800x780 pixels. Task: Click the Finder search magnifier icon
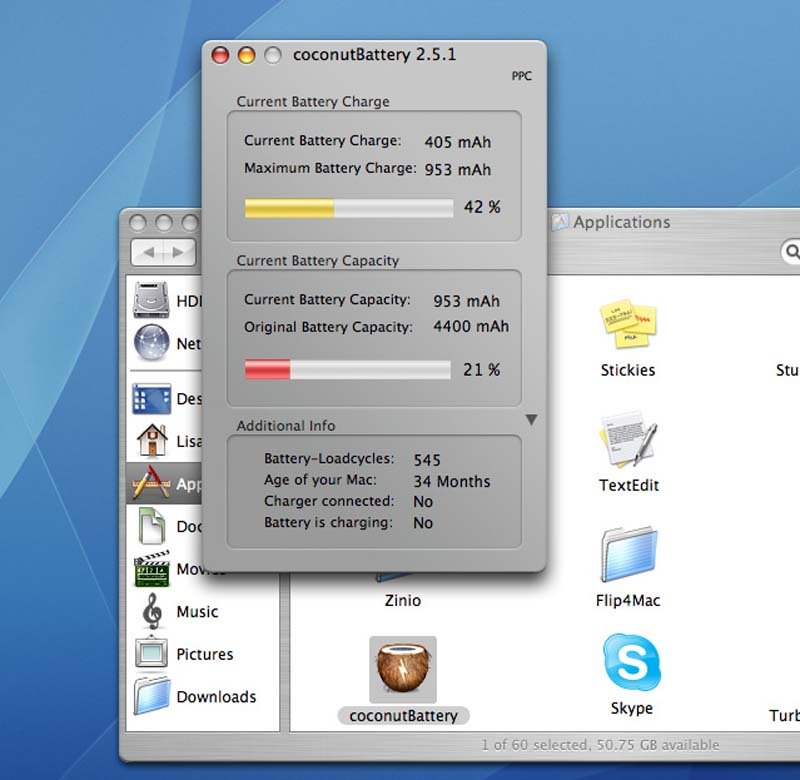792,251
